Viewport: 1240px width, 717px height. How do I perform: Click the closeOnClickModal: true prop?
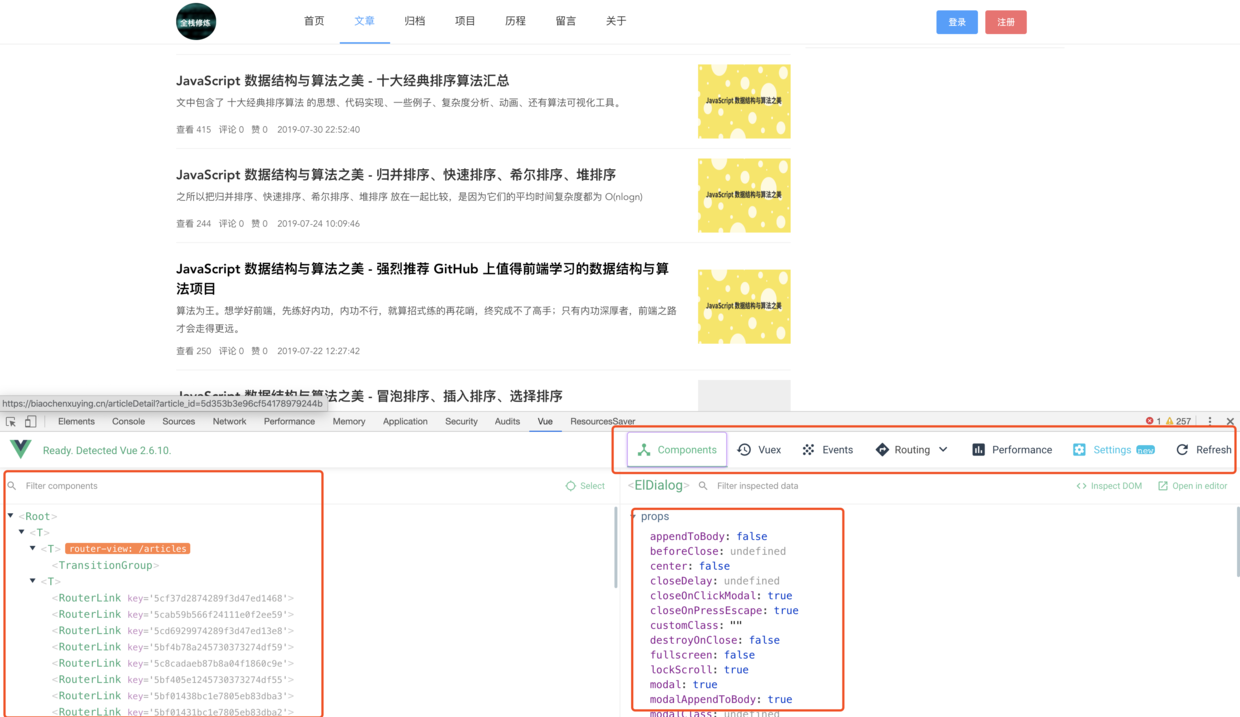[x=721, y=595]
